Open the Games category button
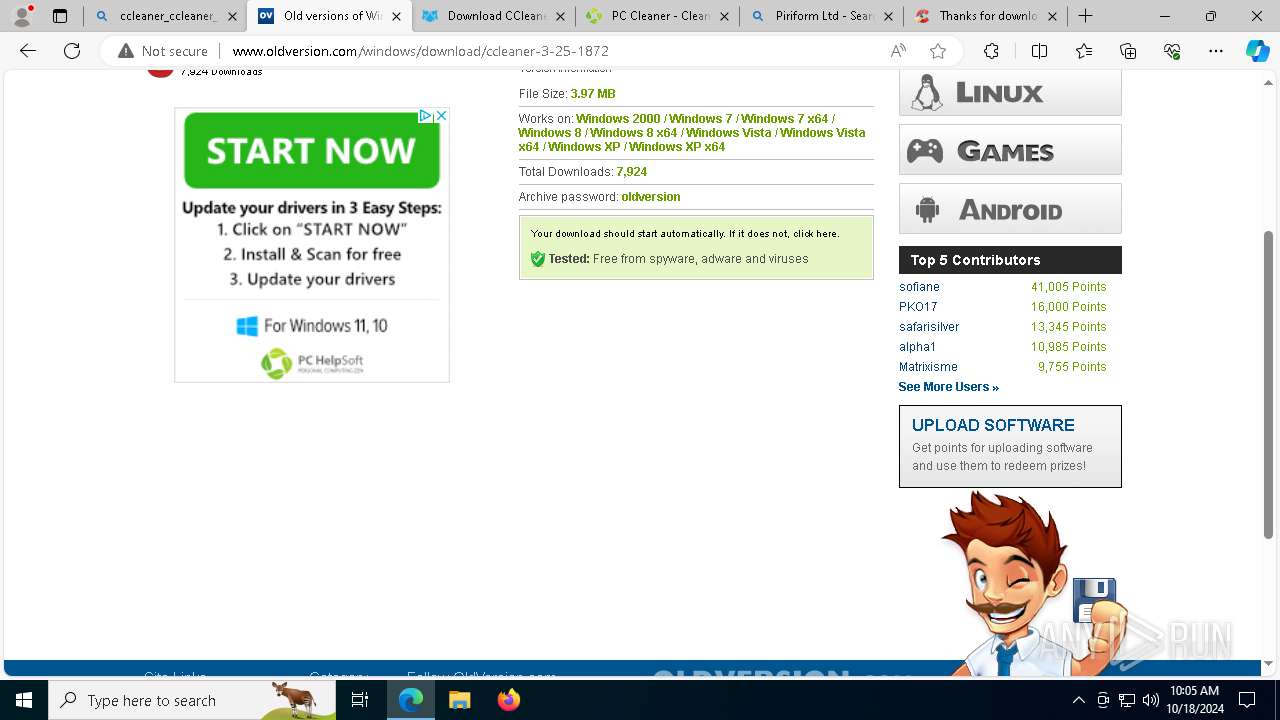Image resolution: width=1280 pixels, height=720 pixels. coord(1010,150)
